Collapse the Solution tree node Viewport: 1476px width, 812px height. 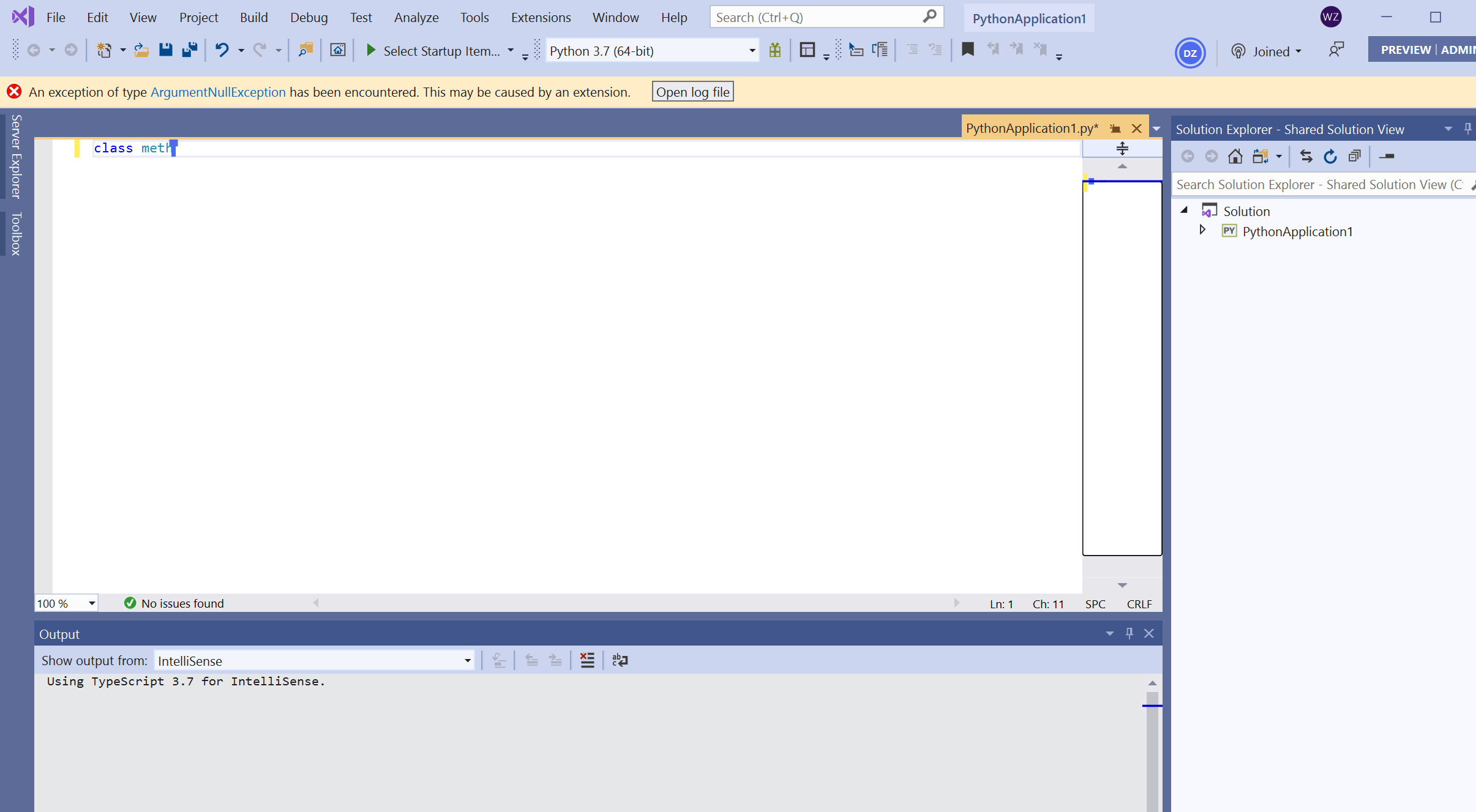click(x=1184, y=210)
